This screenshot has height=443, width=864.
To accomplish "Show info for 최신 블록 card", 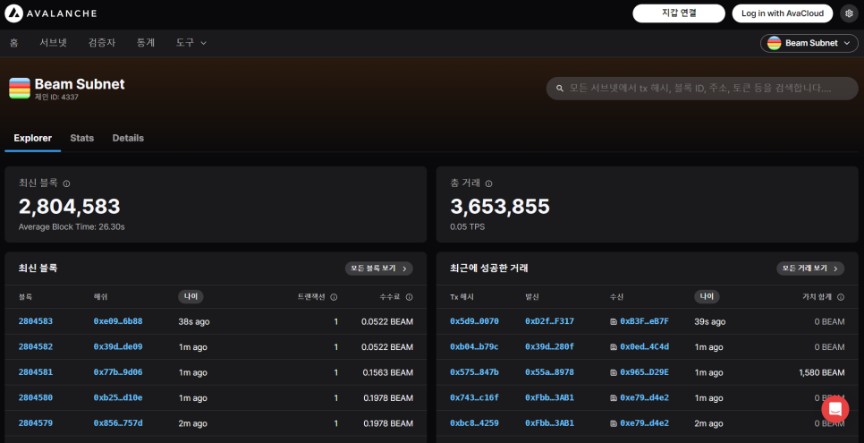I will pos(66,183).
